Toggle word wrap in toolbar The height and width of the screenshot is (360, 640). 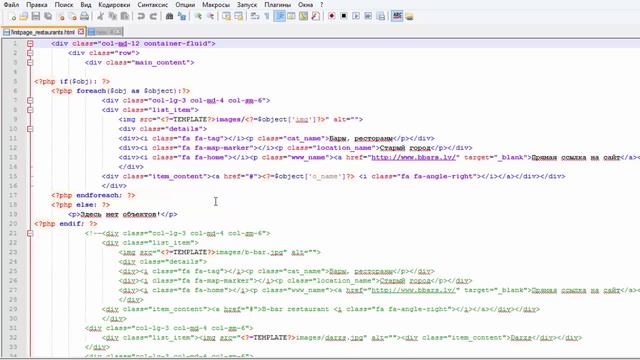[255, 16]
